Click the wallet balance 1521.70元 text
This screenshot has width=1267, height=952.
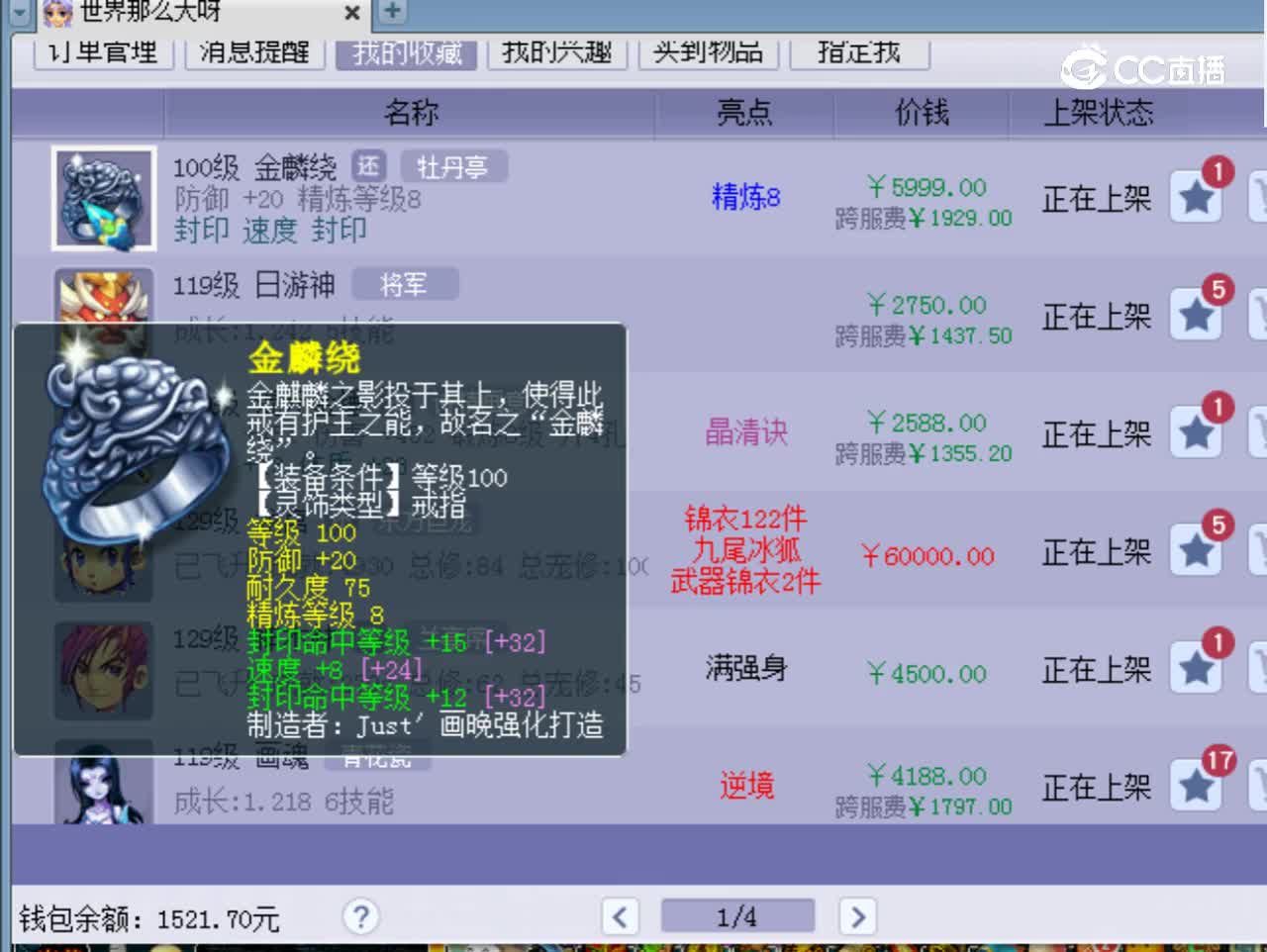218,918
